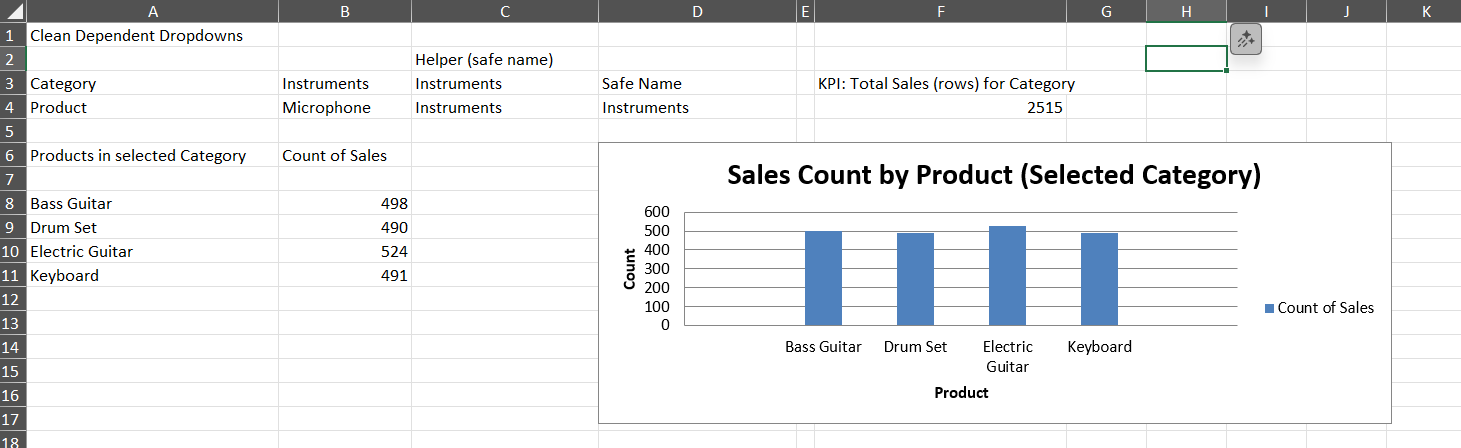Image resolution: width=1461 pixels, height=448 pixels.
Task: Click the Drum Set bar in chart
Action: [915, 279]
